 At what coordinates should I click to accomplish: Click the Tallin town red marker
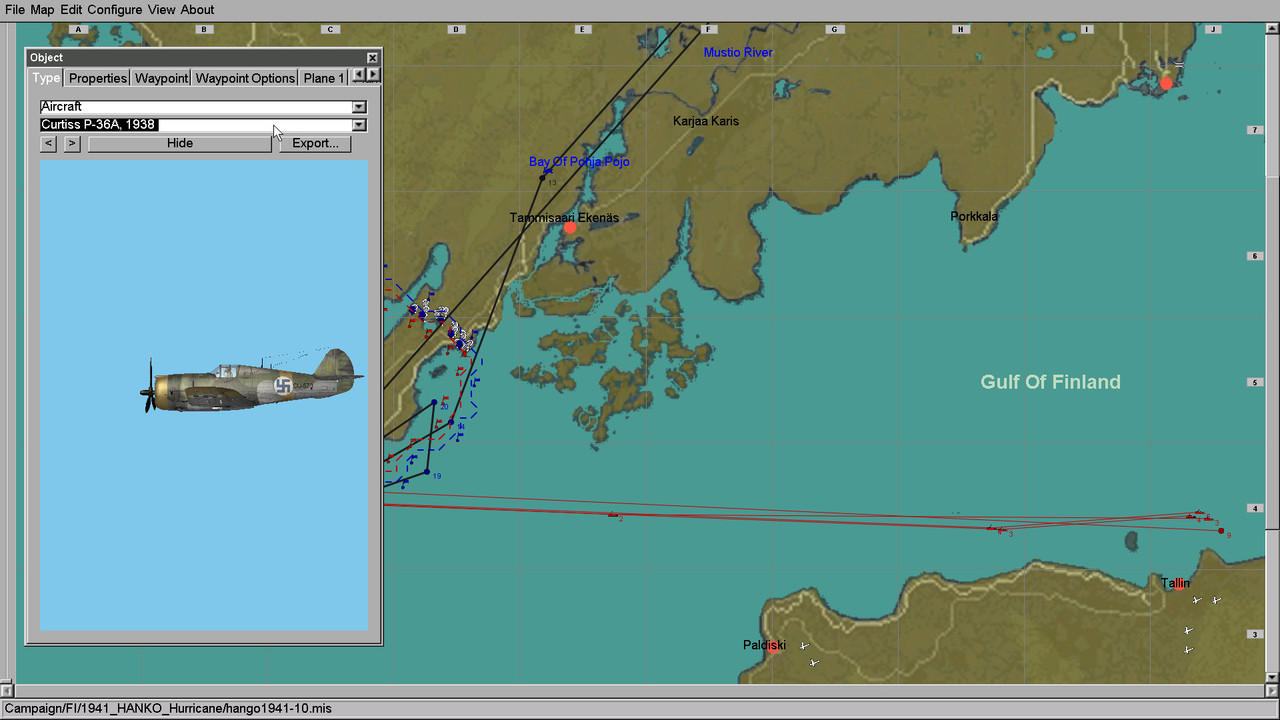tap(1179, 586)
